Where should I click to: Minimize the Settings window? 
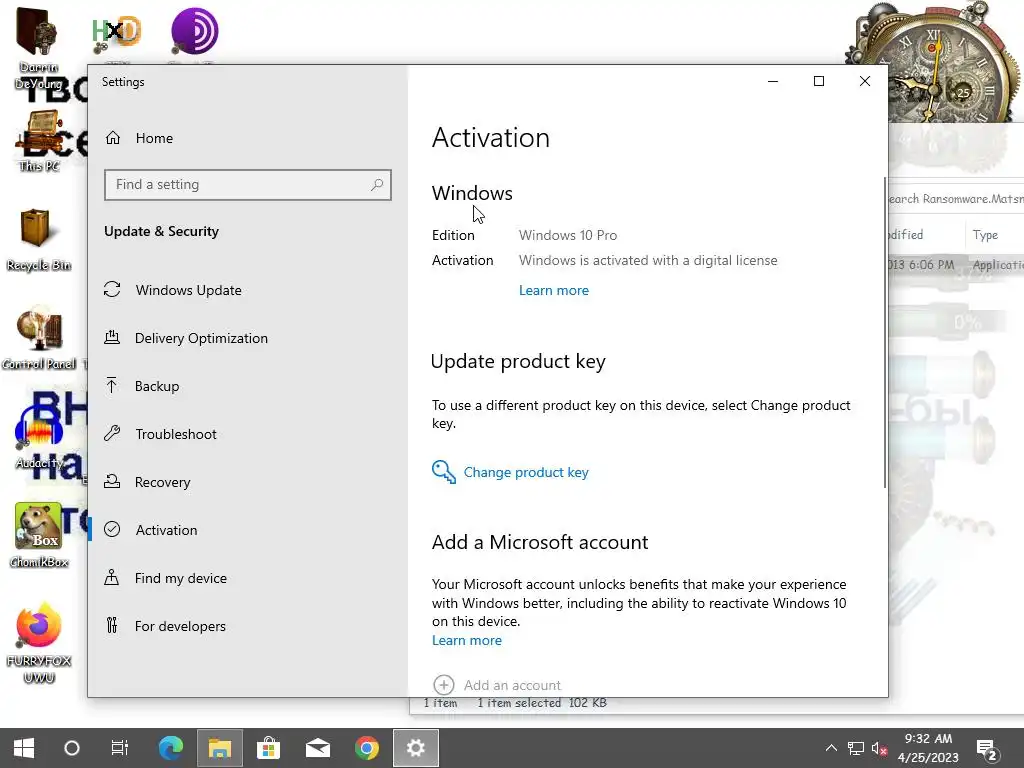pyautogui.click(x=773, y=81)
